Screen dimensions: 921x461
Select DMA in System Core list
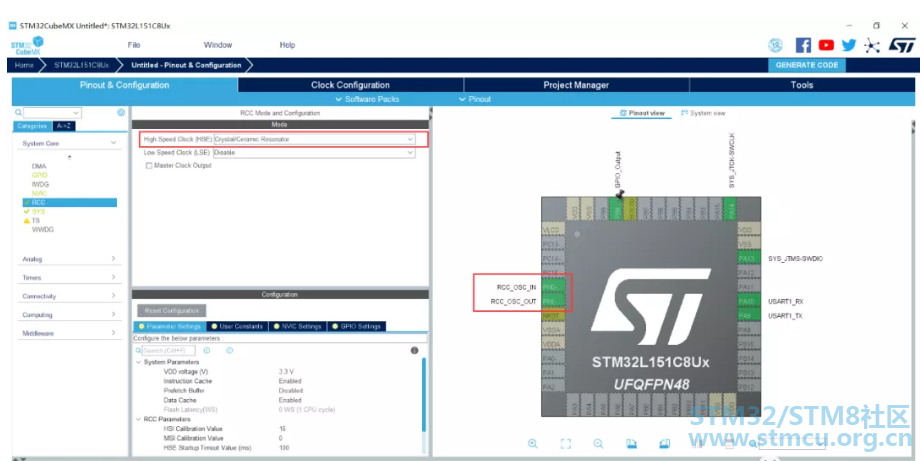pos(39,166)
